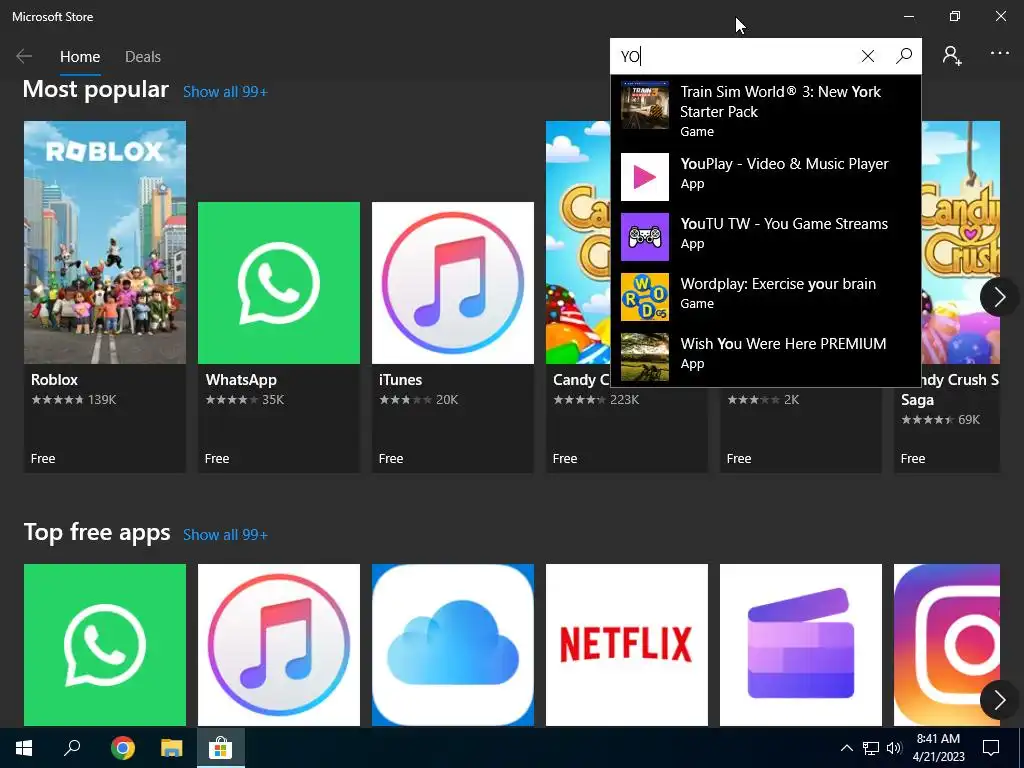Click Wish You Were Here thumbnail

[x=645, y=357]
